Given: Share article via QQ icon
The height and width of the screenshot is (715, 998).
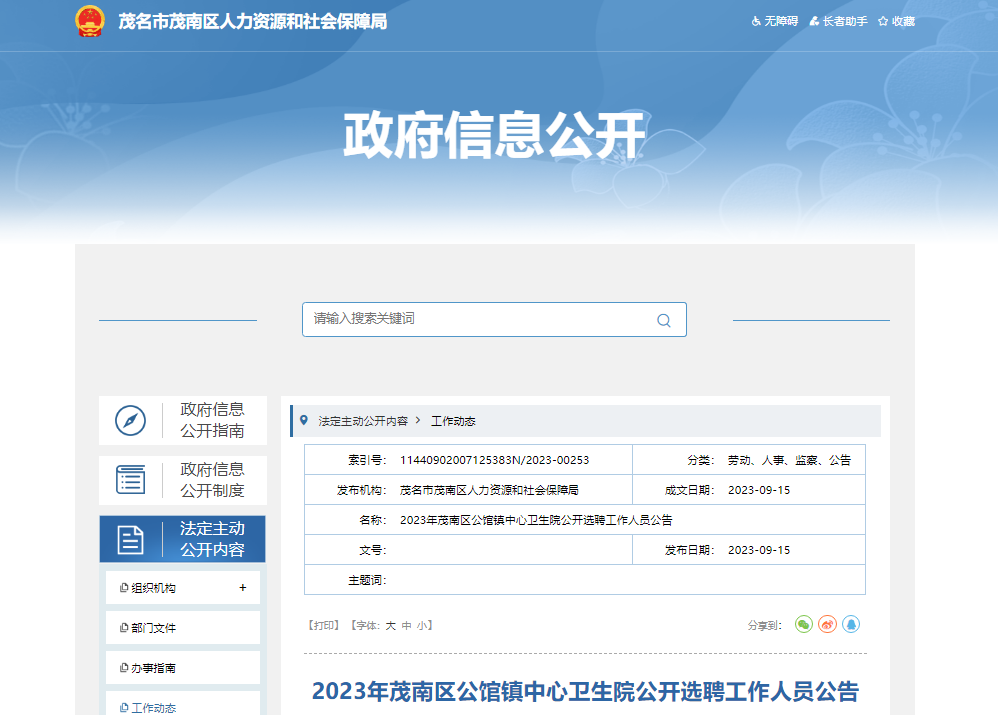Looking at the screenshot, I should [x=851, y=624].
